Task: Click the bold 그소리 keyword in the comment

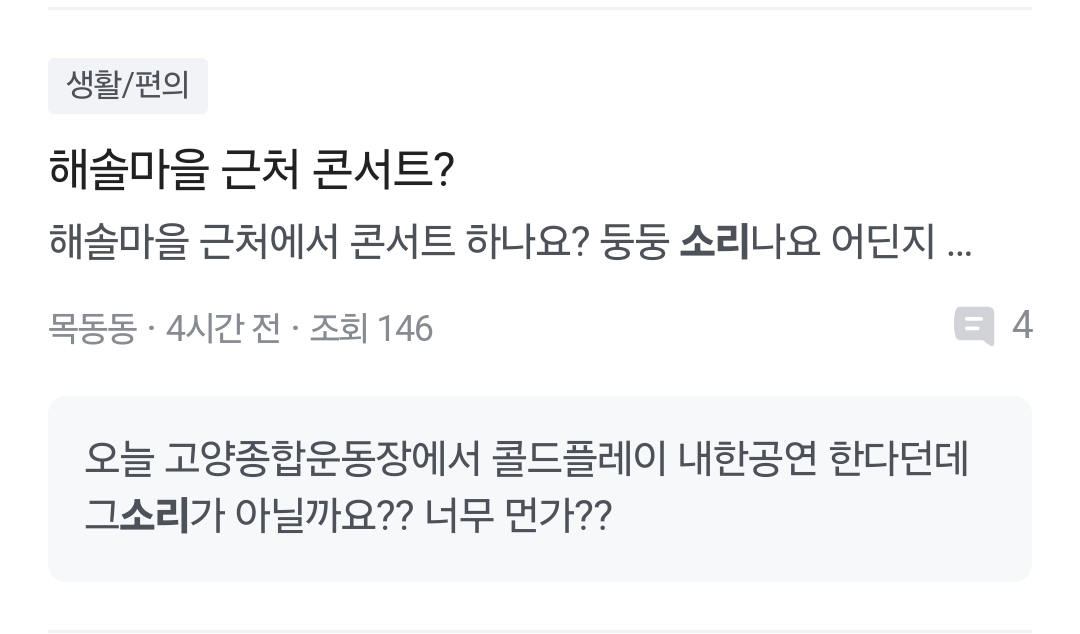Action: [137, 517]
